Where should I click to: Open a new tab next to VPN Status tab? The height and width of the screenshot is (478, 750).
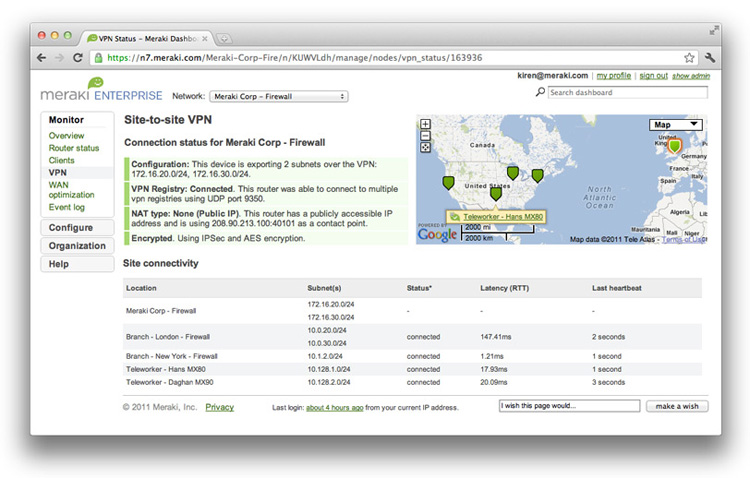pos(224,38)
